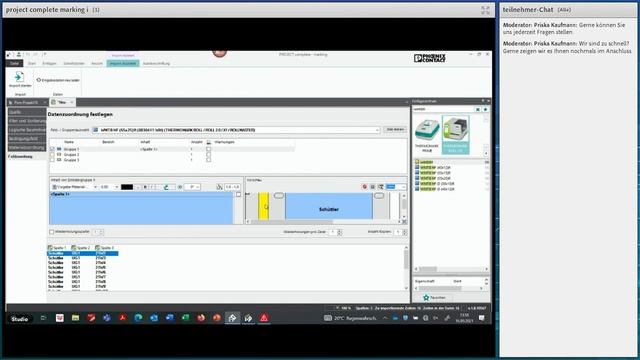Open the Datei ribbon tab
This screenshot has height=360, width=640.
click(x=14, y=63)
